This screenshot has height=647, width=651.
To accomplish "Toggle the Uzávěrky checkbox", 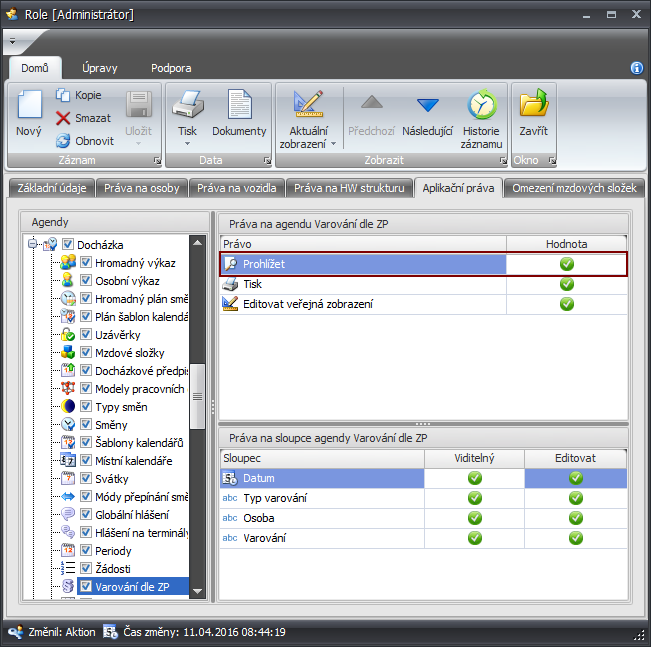I will [86, 335].
